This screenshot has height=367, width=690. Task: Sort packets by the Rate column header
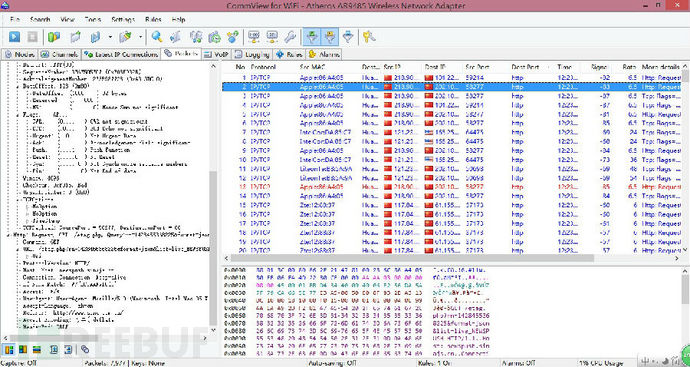tap(628, 67)
